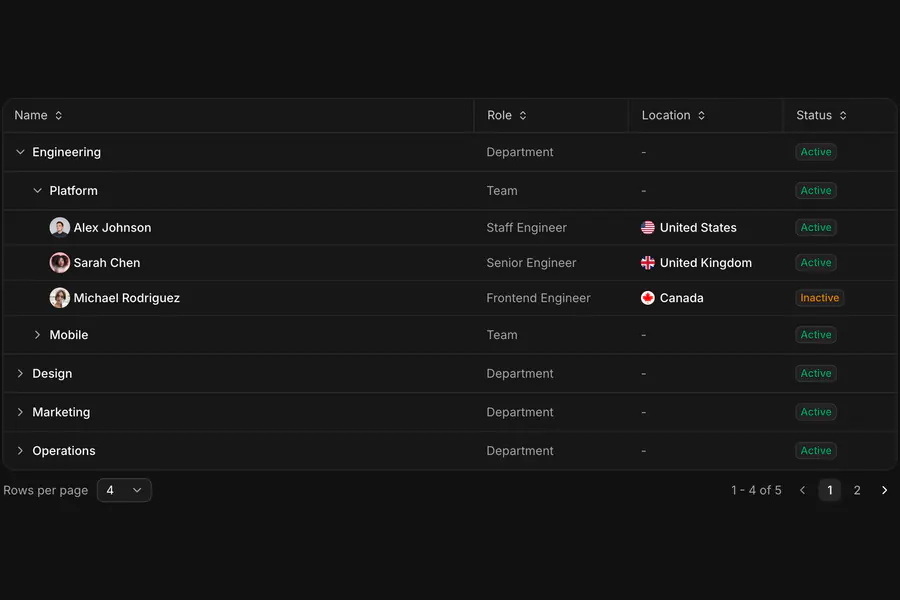Open the Rows per page dropdown
The width and height of the screenshot is (900, 600).
(124, 490)
